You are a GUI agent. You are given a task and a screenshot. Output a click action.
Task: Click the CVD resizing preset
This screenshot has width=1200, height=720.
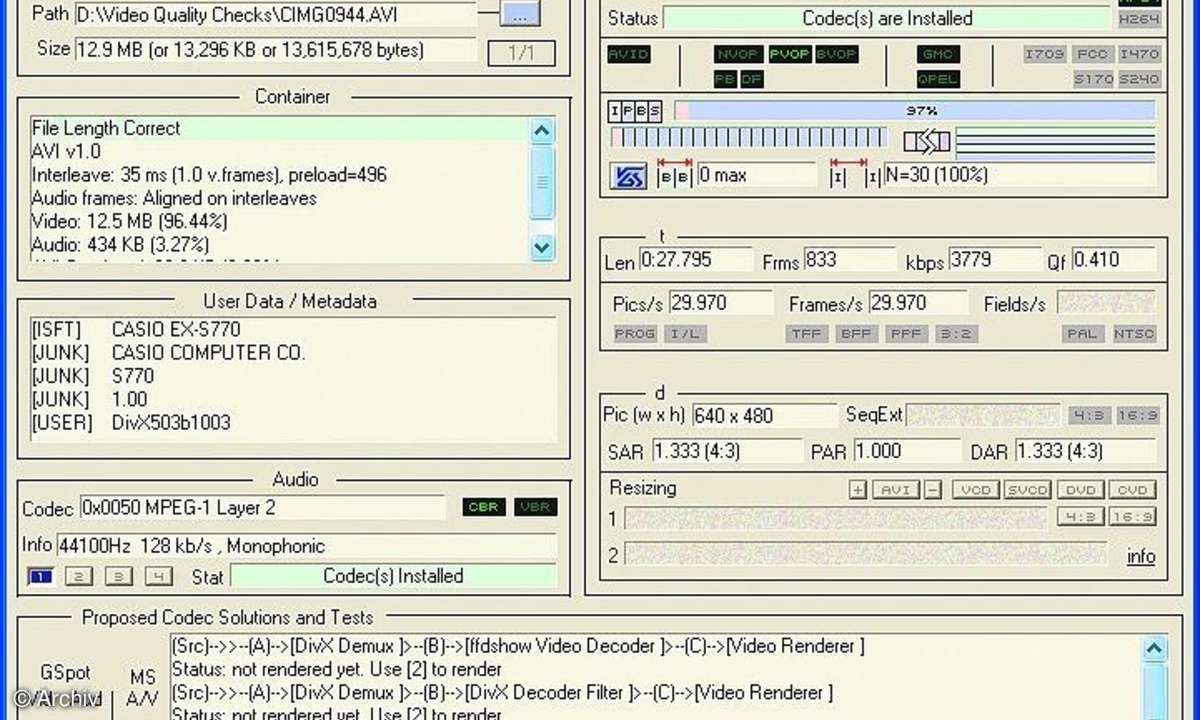(x=1133, y=490)
